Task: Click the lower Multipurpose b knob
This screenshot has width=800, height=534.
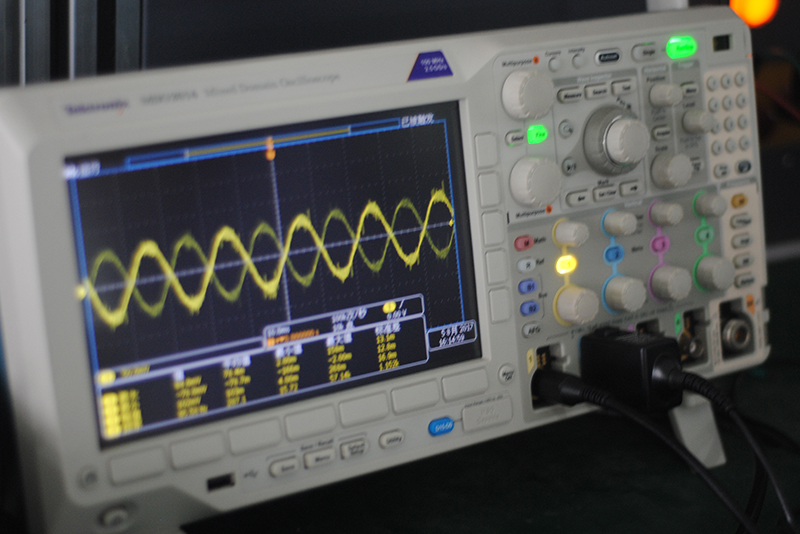Action: tap(535, 181)
